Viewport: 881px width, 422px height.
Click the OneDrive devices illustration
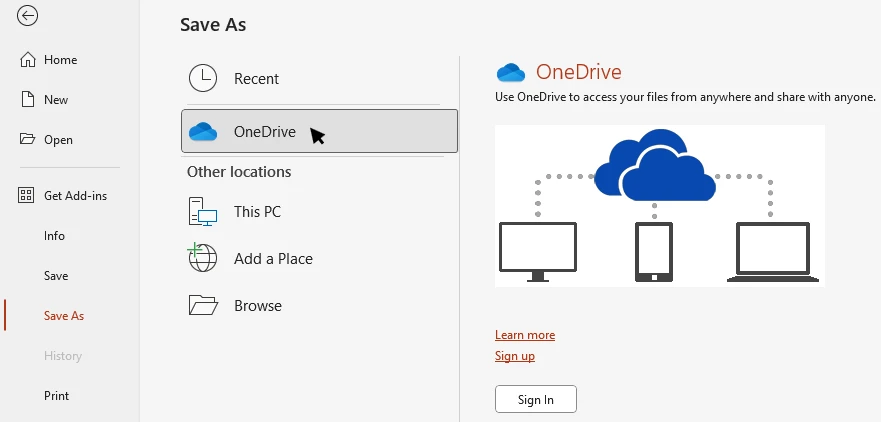(660, 206)
